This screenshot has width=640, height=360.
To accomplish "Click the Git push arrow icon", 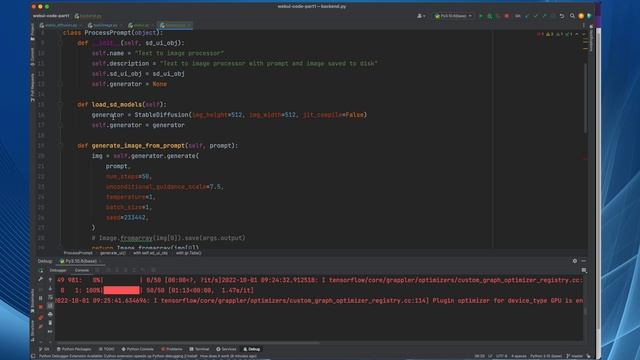I will [x=544, y=16].
